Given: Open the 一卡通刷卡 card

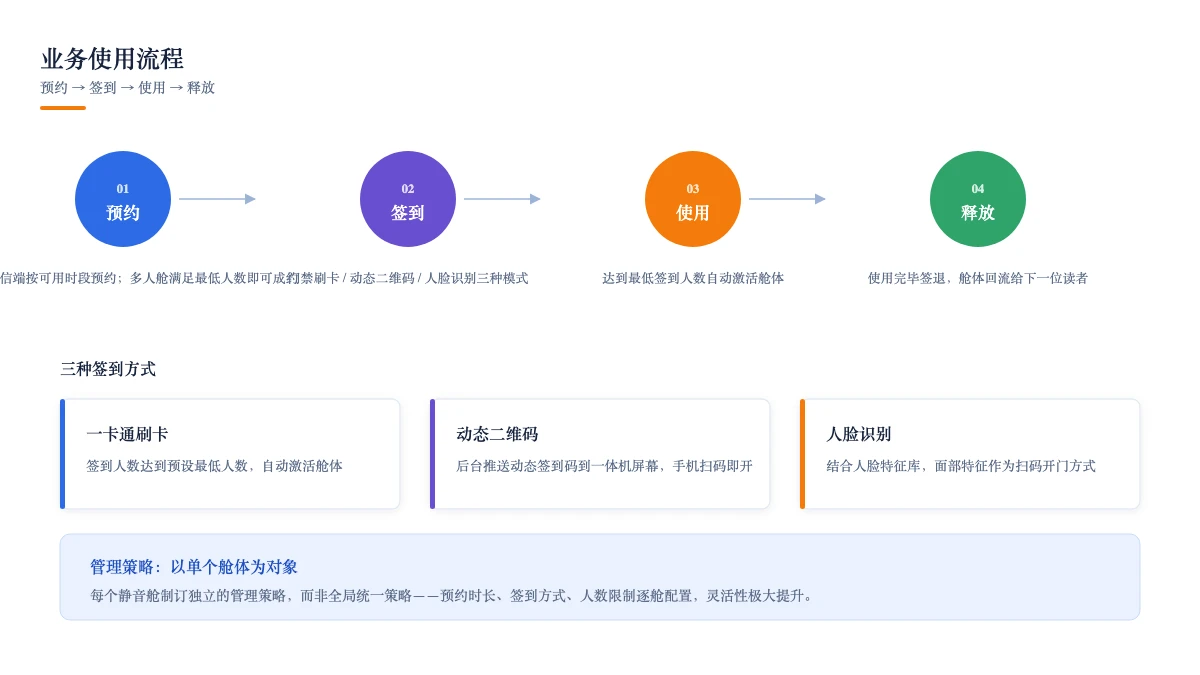Looking at the screenshot, I should [x=230, y=454].
